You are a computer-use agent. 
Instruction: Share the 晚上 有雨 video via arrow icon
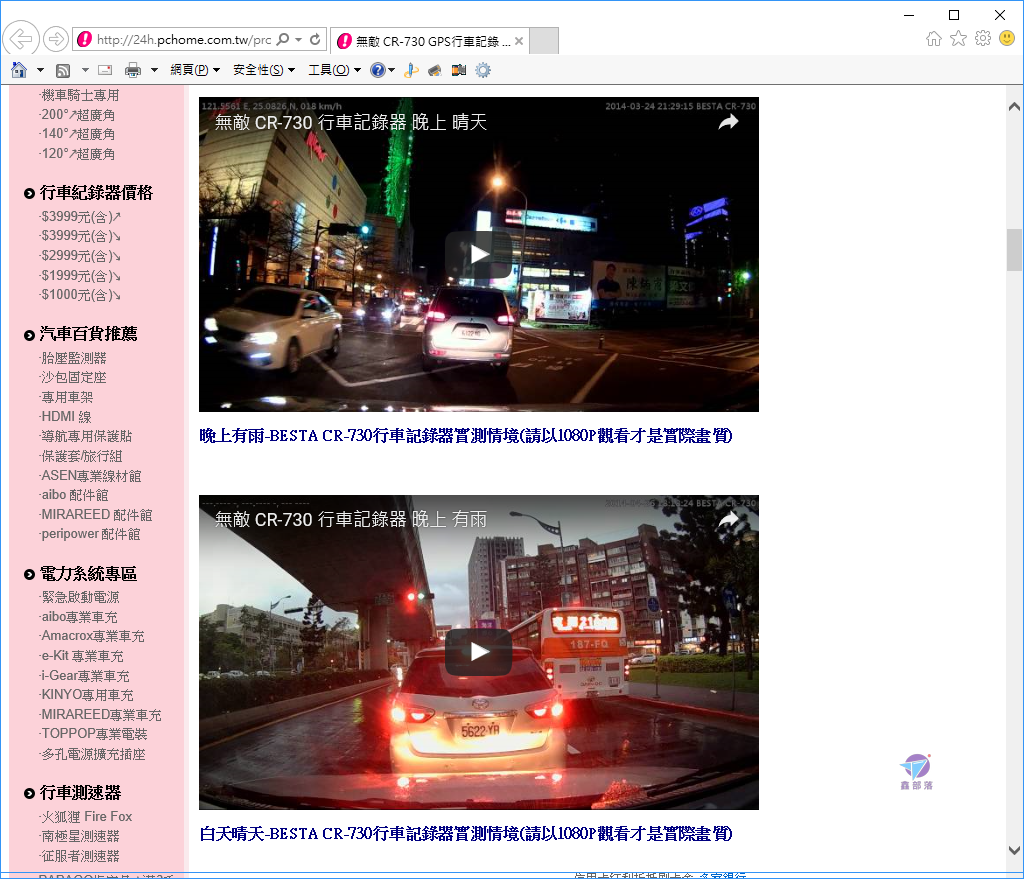coord(728,520)
